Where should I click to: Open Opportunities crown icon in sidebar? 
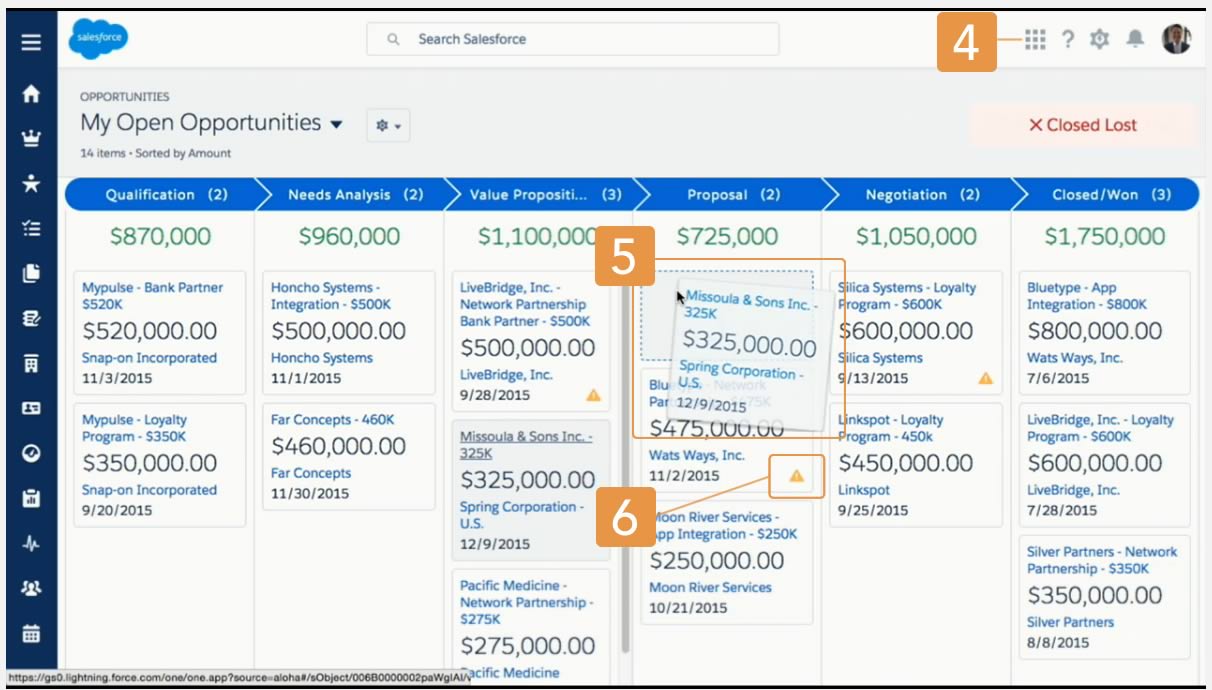click(x=31, y=138)
